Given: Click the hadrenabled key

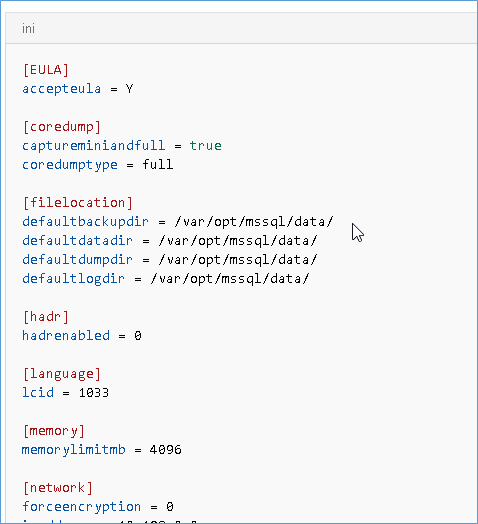Looking at the screenshot, I should (66, 336).
